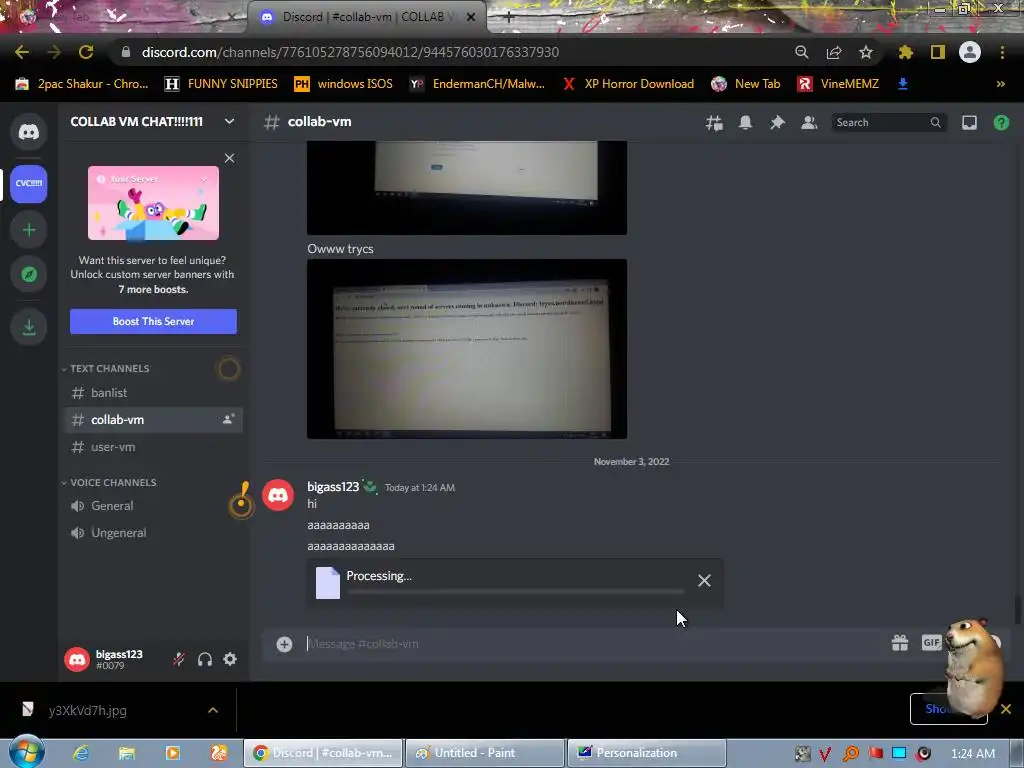Click Boost This Server button

pos(153,321)
